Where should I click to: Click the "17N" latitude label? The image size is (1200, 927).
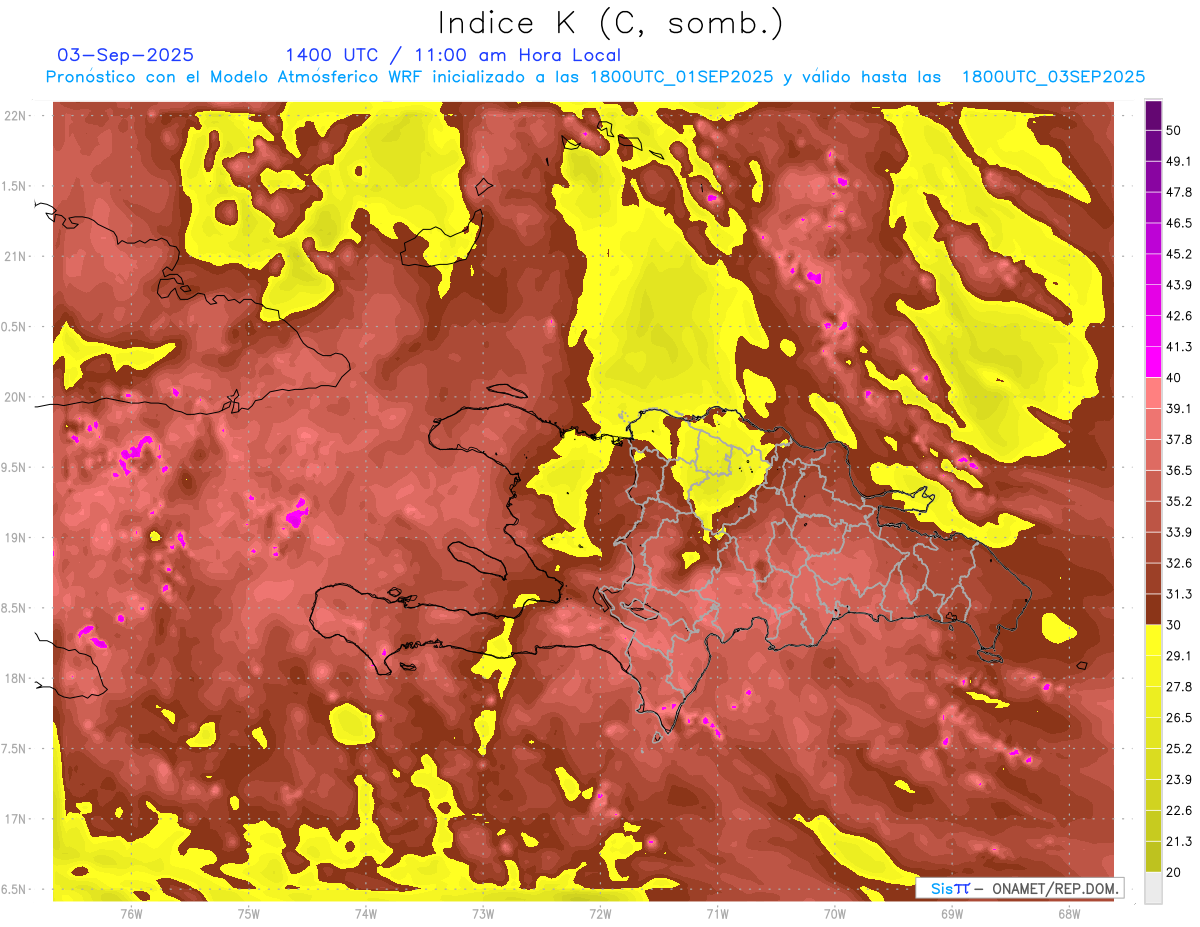click(x=17, y=820)
